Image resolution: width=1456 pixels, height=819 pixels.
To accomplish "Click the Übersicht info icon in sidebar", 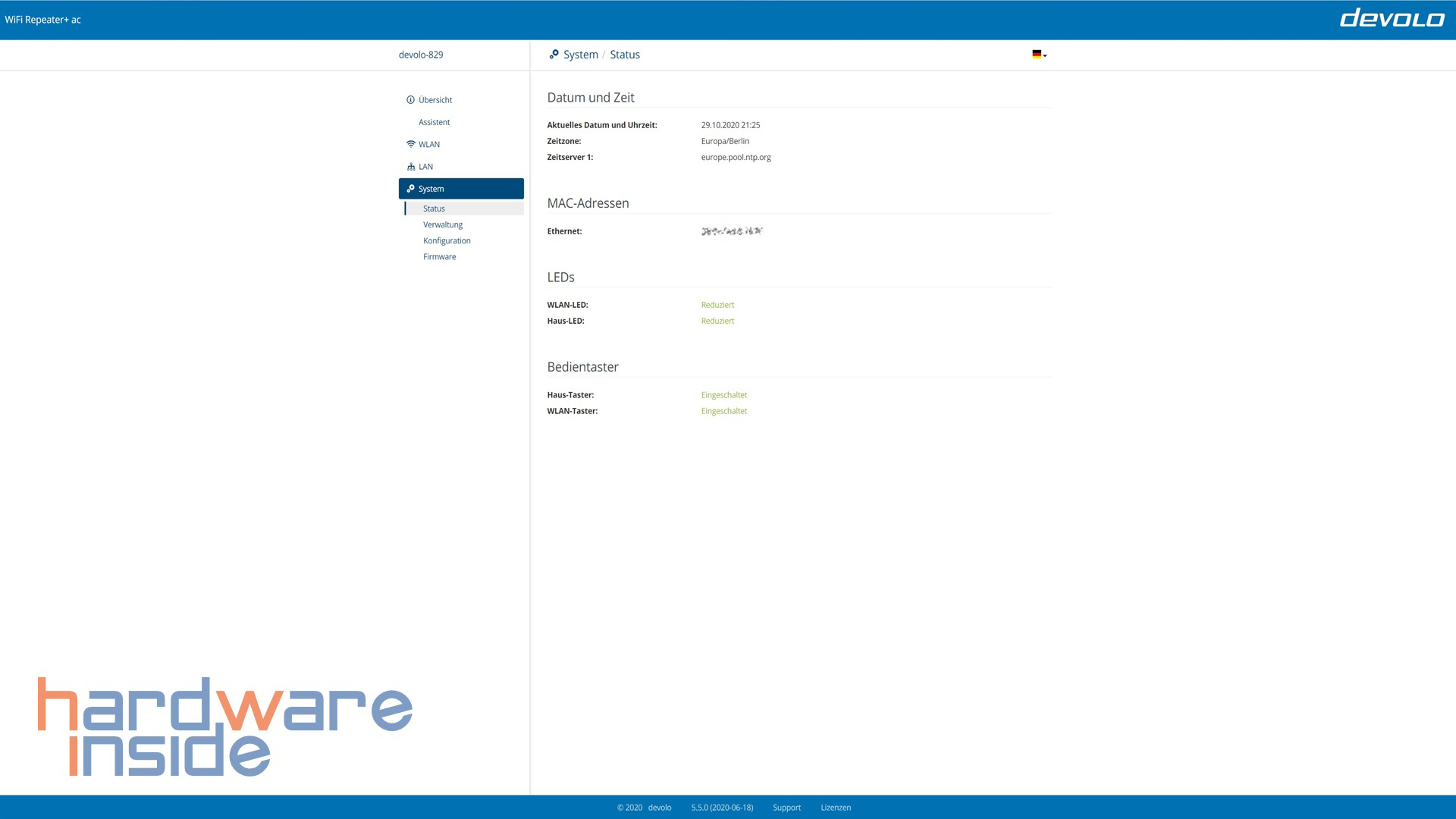I will pyautogui.click(x=410, y=100).
